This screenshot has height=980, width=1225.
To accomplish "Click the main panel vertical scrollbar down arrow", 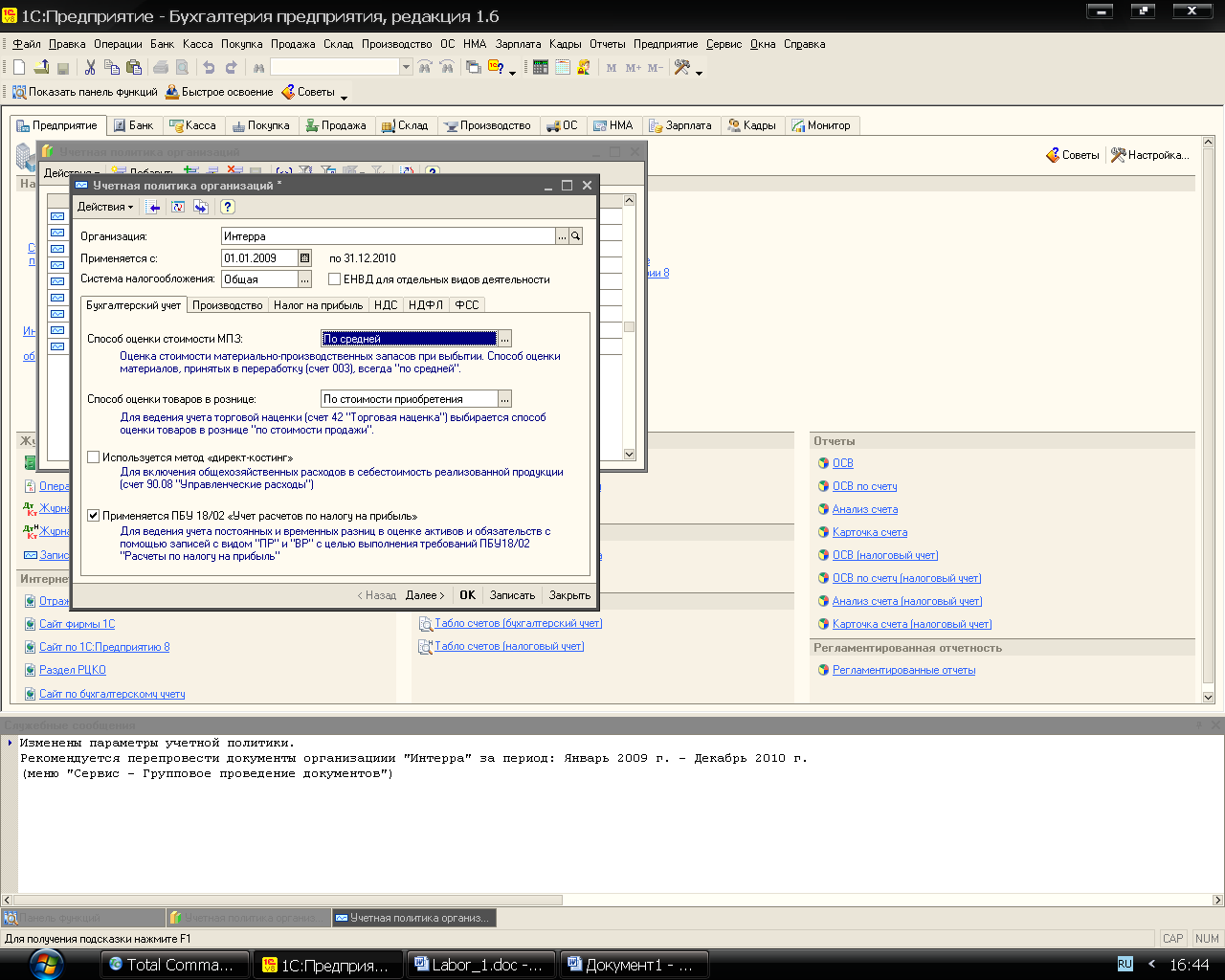I will click(x=1208, y=698).
